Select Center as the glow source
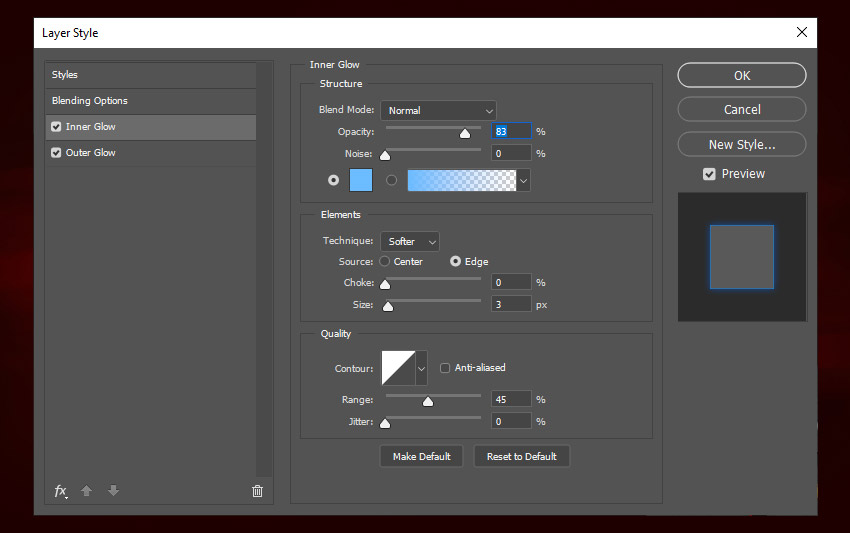Screen dimensions: 850x533 (x=385, y=262)
